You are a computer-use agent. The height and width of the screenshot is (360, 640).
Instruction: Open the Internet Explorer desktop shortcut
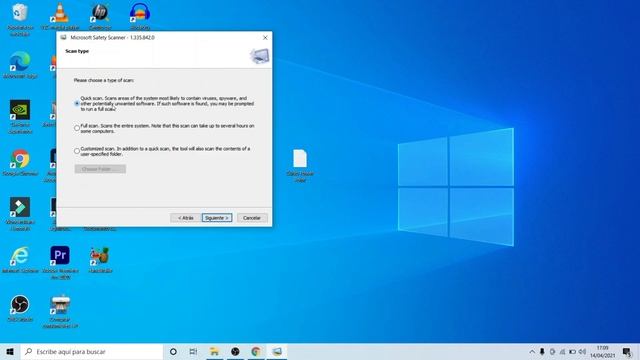pyautogui.click(x=20, y=260)
